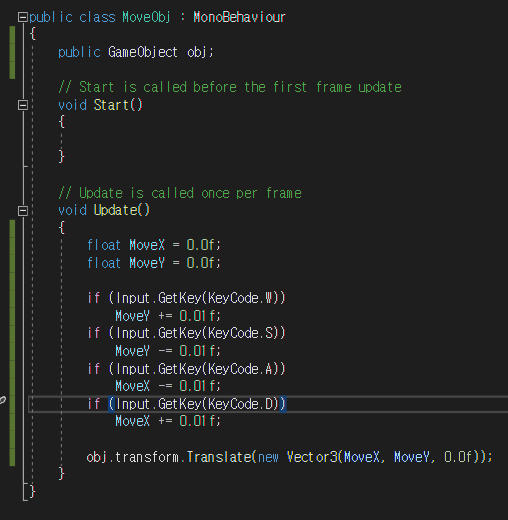This screenshot has width=508, height=520.
Task: Click the 'new' keyword before Vector3
Action: (268, 458)
